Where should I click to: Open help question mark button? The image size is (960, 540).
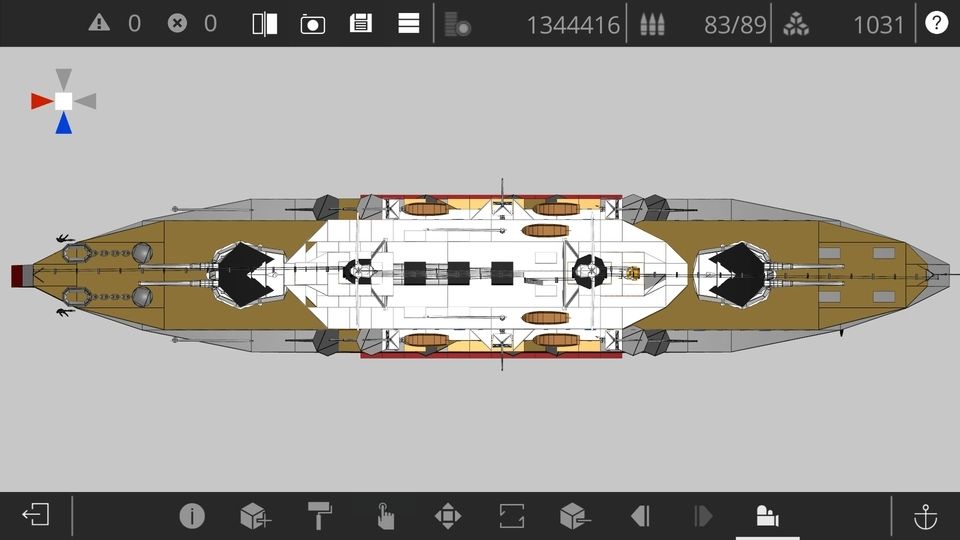[936, 23]
